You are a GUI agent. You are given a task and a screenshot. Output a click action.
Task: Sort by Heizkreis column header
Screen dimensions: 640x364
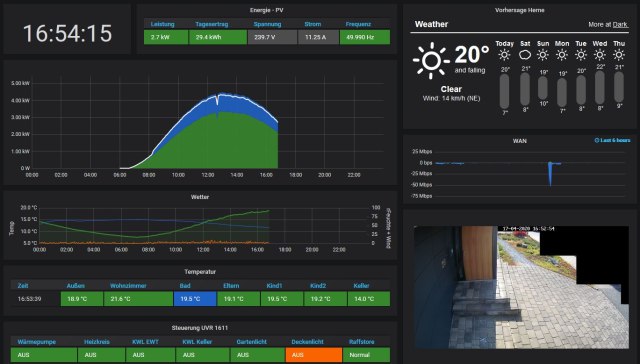pos(97,342)
